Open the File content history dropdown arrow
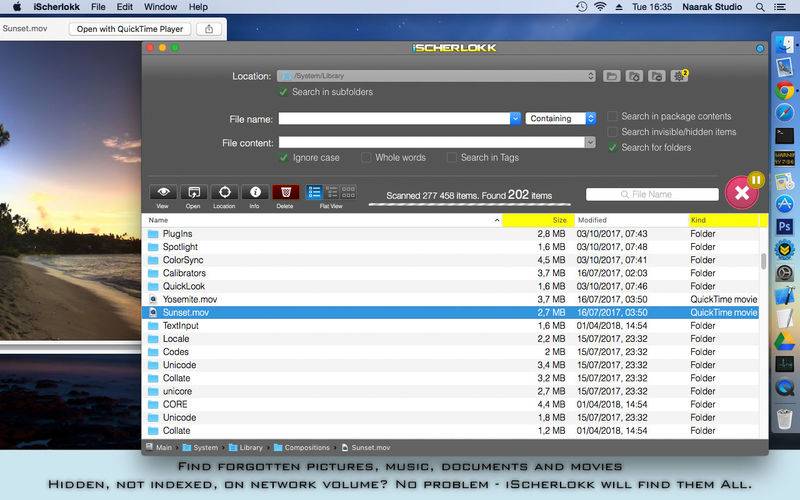Screen dimensions: 800x500 pos(590,142)
